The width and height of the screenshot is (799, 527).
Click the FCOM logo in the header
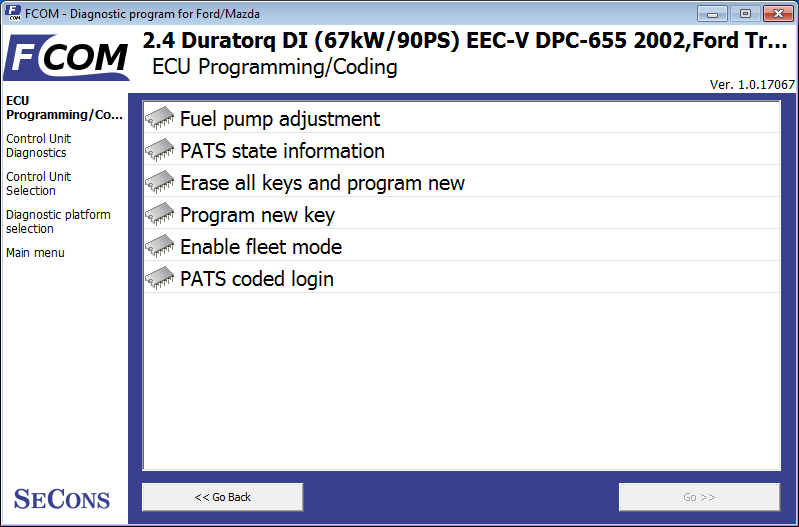tap(66, 61)
